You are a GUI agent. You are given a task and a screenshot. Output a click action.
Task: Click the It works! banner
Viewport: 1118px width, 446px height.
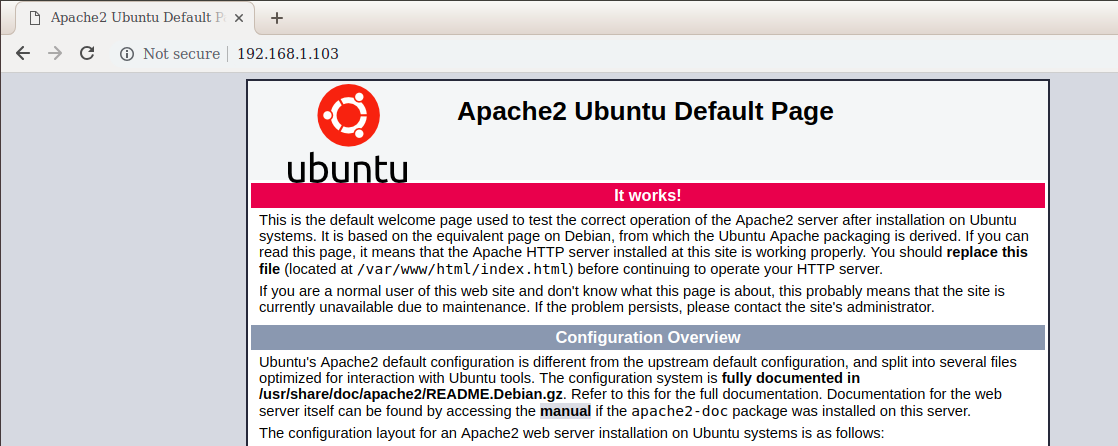[647, 195]
